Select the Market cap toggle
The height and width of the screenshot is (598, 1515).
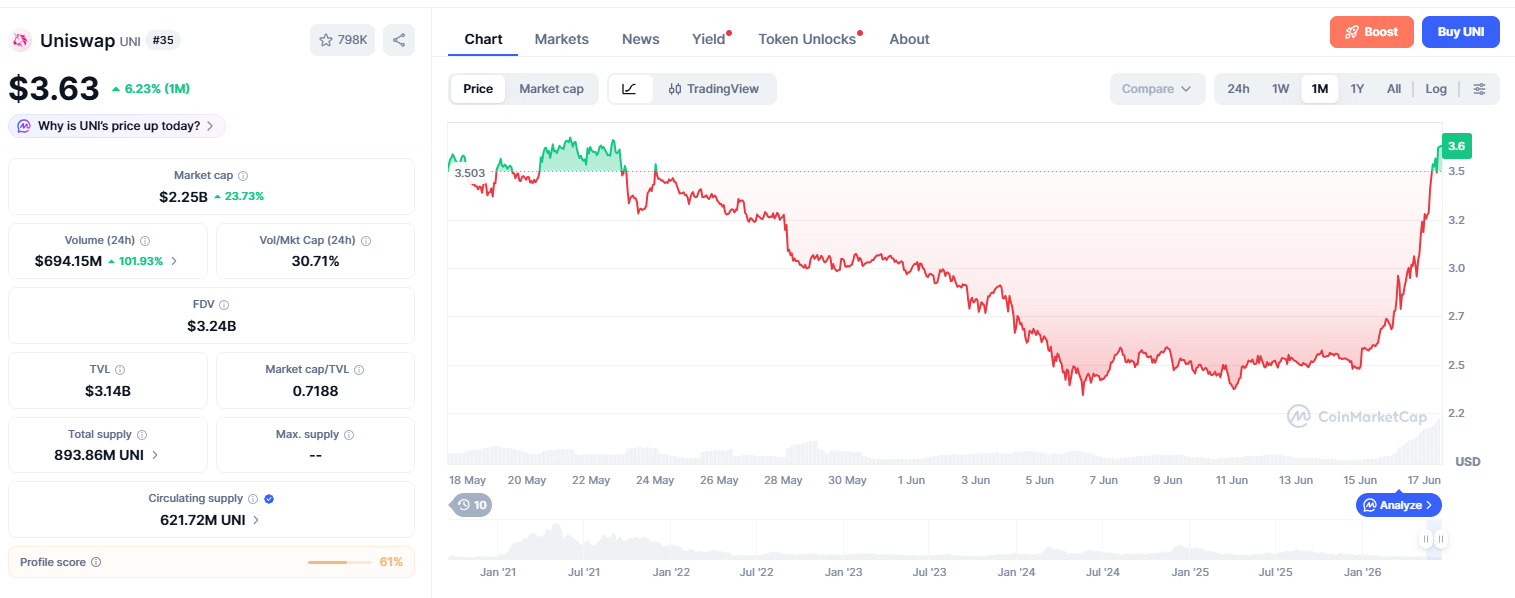pos(551,89)
